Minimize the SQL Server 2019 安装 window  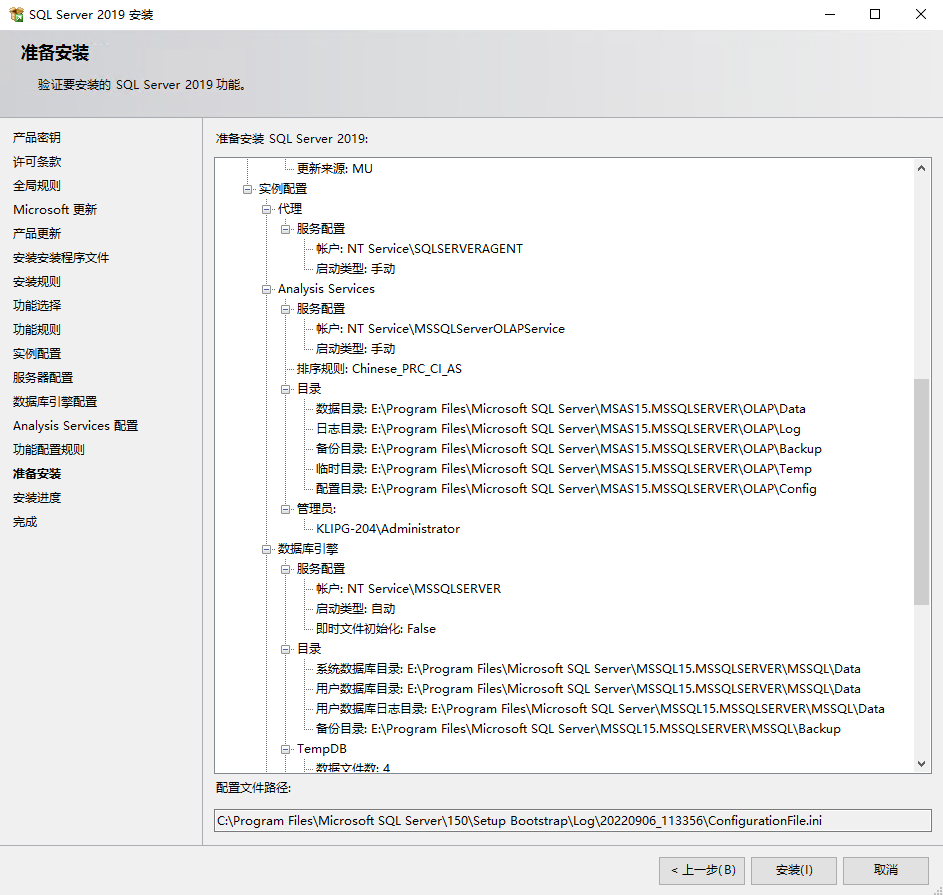[830, 14]
